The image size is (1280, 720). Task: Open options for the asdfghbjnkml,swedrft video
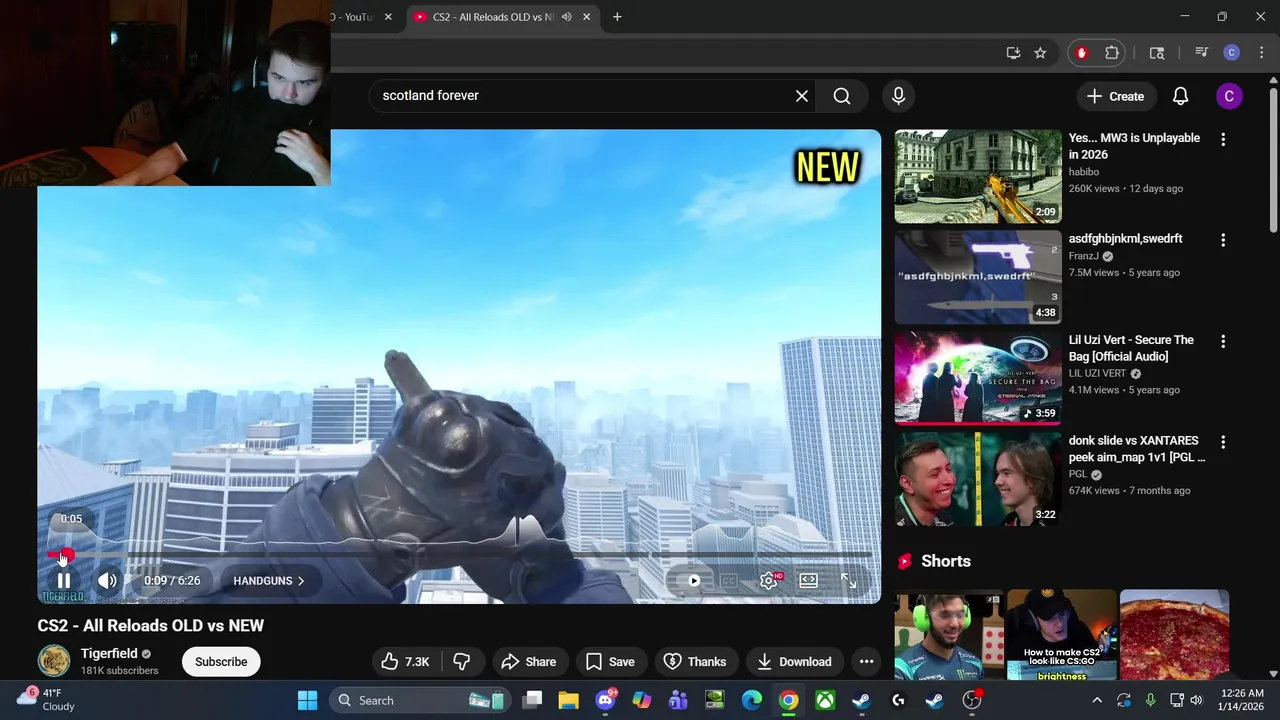click(1223, 241)
